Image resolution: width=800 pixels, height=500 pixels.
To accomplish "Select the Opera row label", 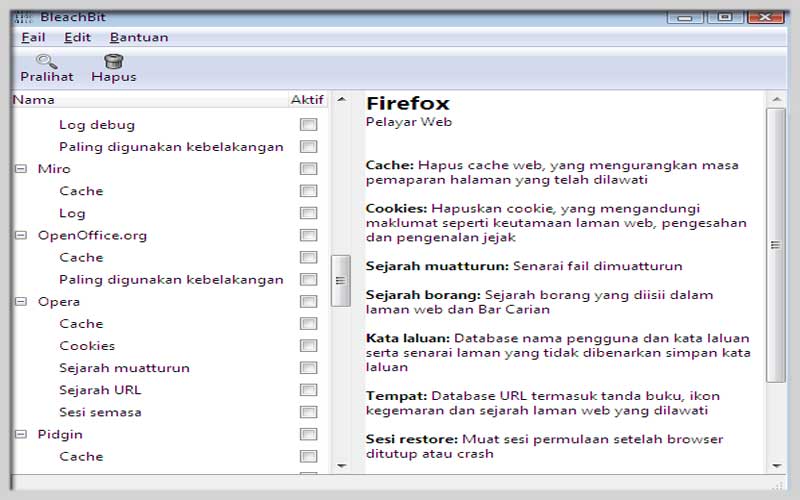I will 59,302.
